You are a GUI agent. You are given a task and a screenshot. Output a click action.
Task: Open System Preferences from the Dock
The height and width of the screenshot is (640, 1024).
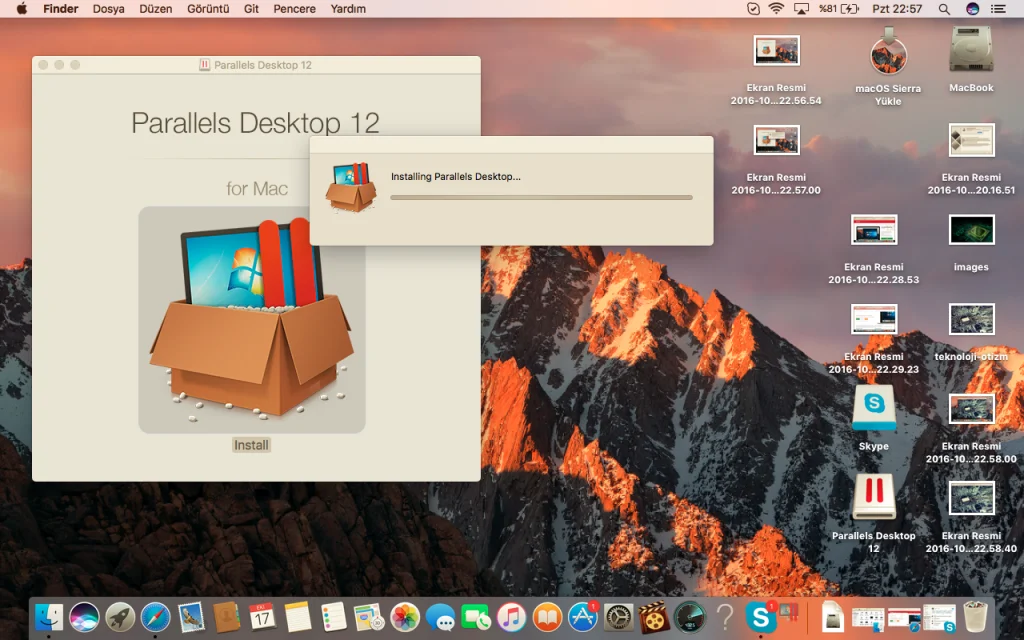click(x=619, y=617)
